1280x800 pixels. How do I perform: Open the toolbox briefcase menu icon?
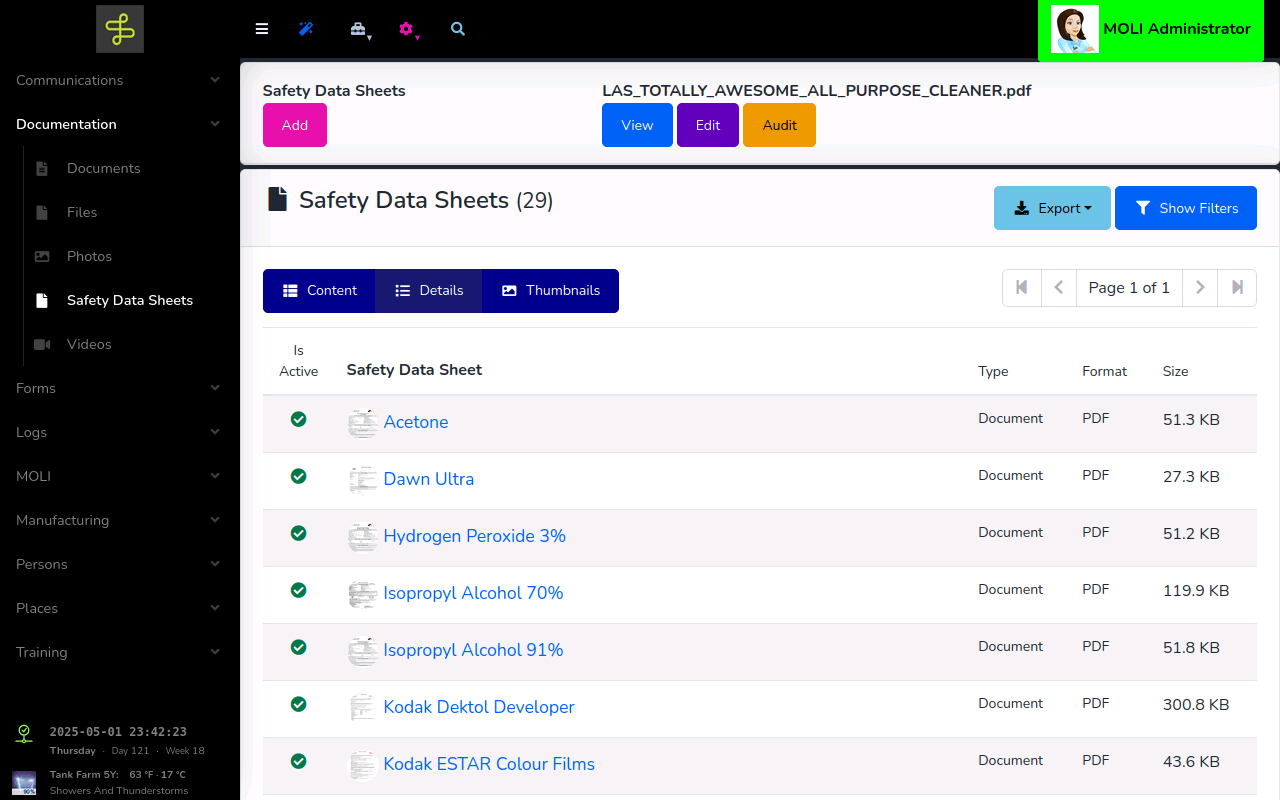[x=358, y=29]
